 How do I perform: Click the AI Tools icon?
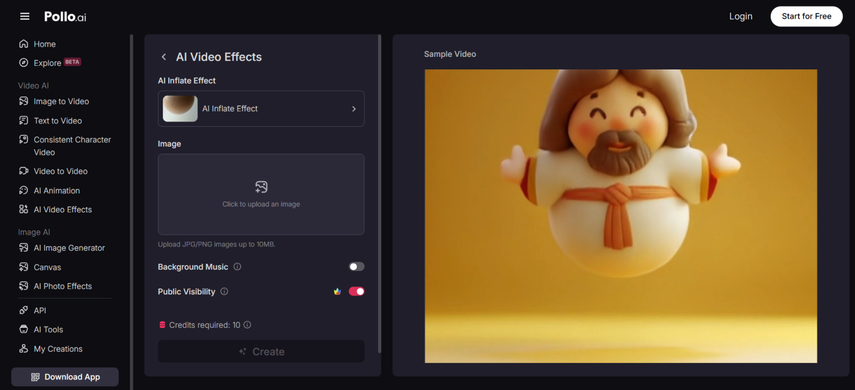click(23, 329)
